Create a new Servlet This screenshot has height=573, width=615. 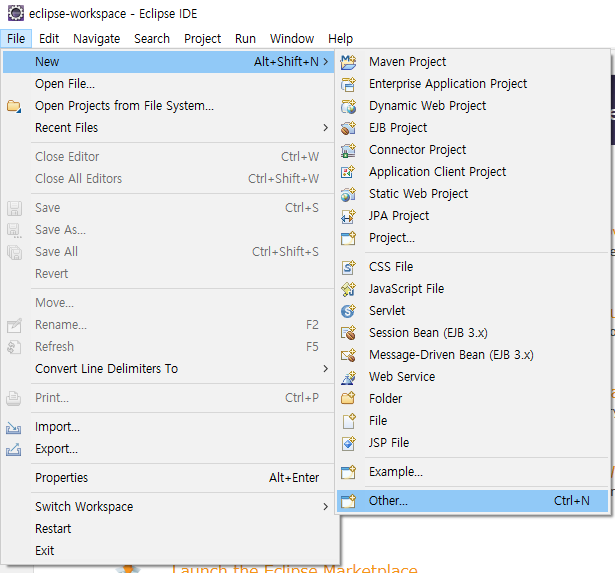click(472, 311)
